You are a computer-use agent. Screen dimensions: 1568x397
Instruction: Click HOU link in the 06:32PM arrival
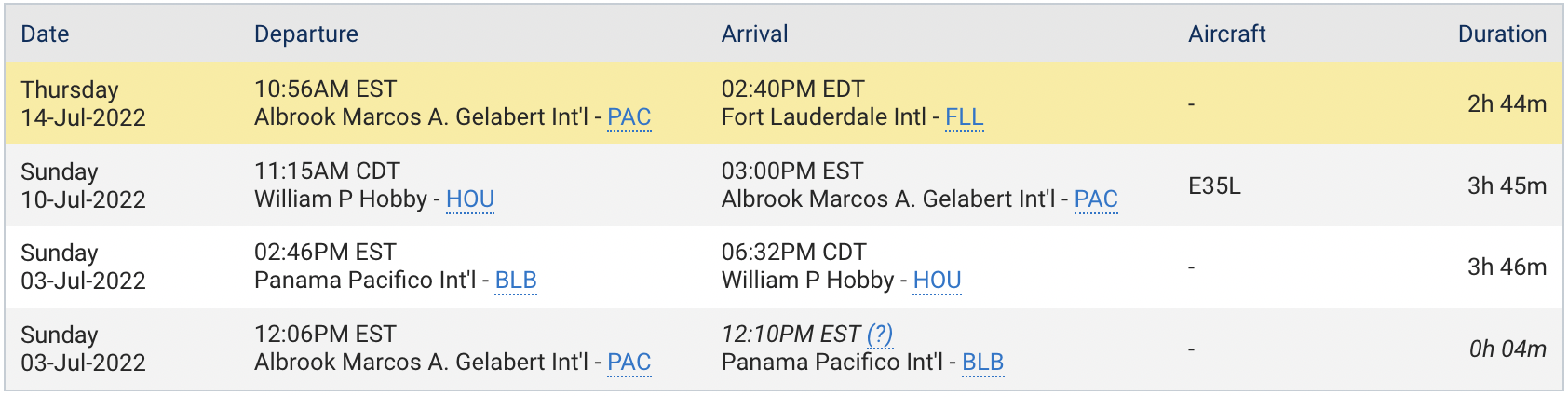pyautogui.click(x=937, y=281)
